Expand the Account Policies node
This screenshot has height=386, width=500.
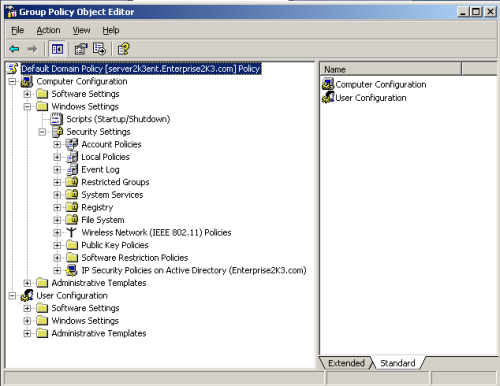point(57,144)
